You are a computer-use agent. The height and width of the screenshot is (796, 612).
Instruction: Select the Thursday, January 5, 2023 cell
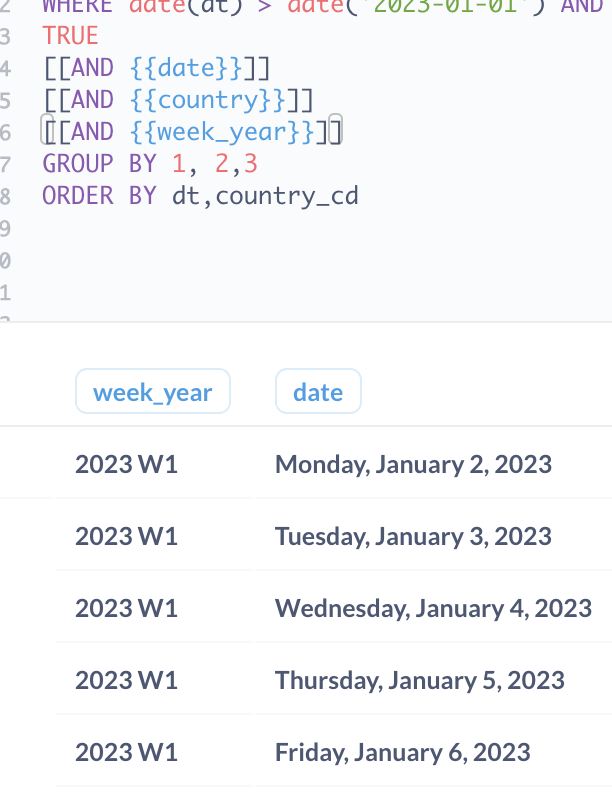point(420,680)
